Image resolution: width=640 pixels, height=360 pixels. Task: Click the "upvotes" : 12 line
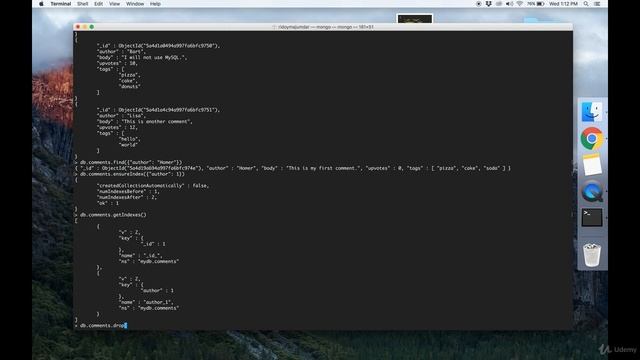118,127
